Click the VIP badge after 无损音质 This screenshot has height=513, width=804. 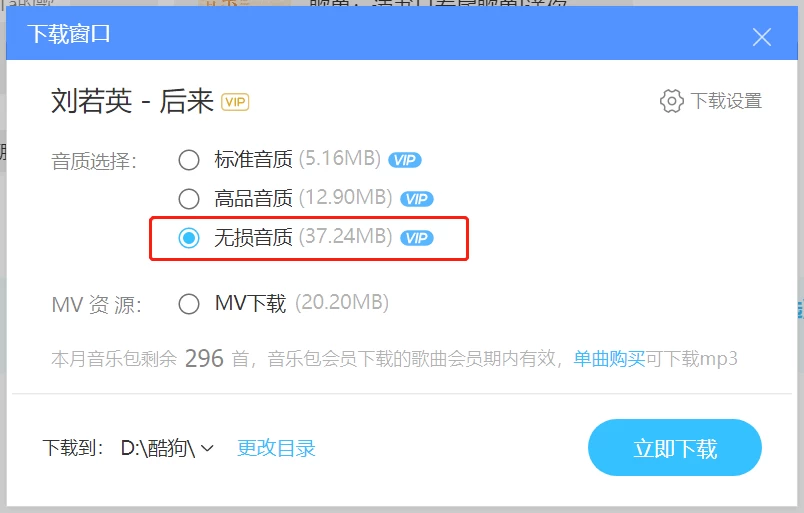pyautogui.click(x=416, y=238)
